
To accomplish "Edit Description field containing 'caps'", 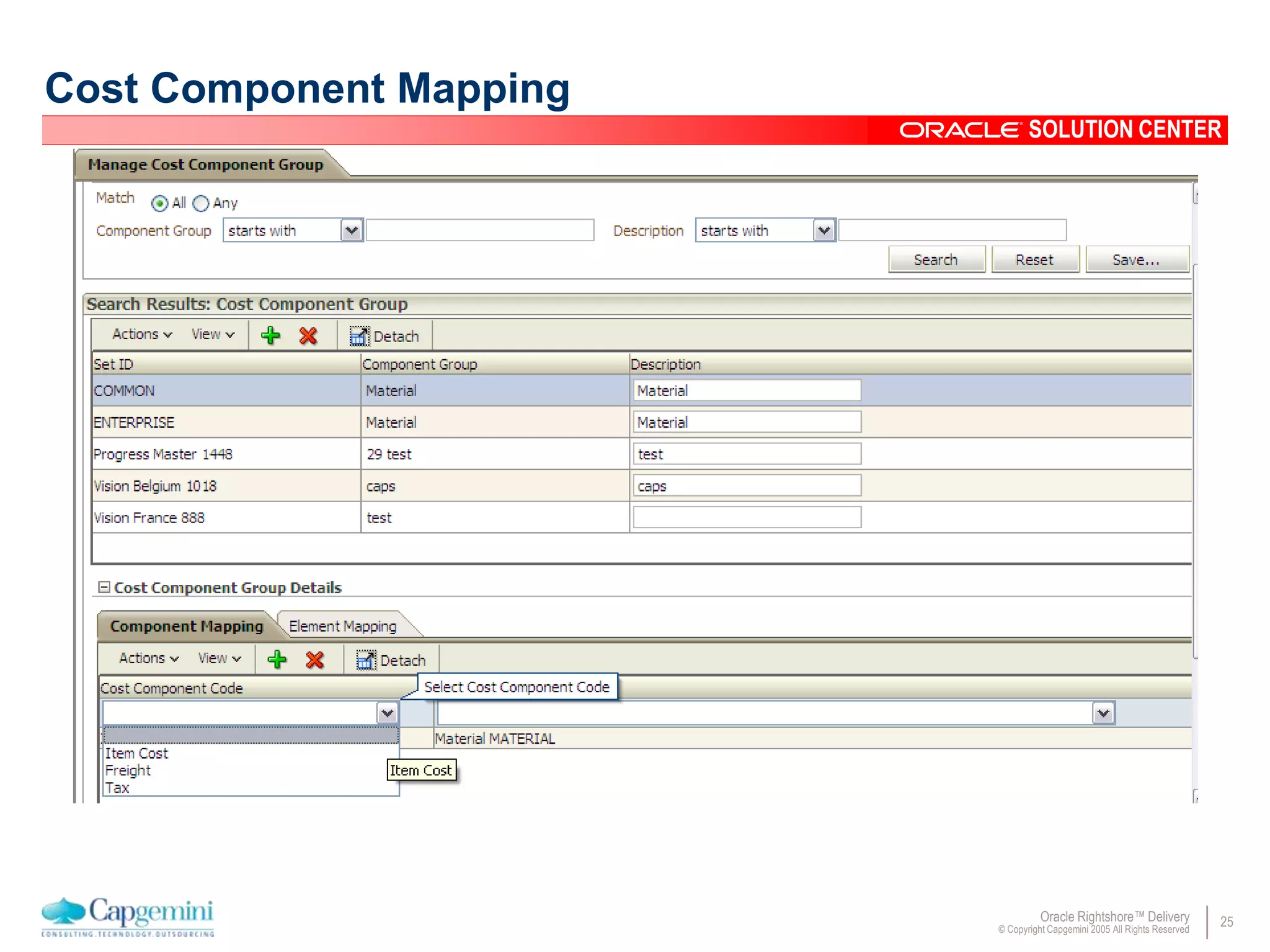I will click(747, 486).
